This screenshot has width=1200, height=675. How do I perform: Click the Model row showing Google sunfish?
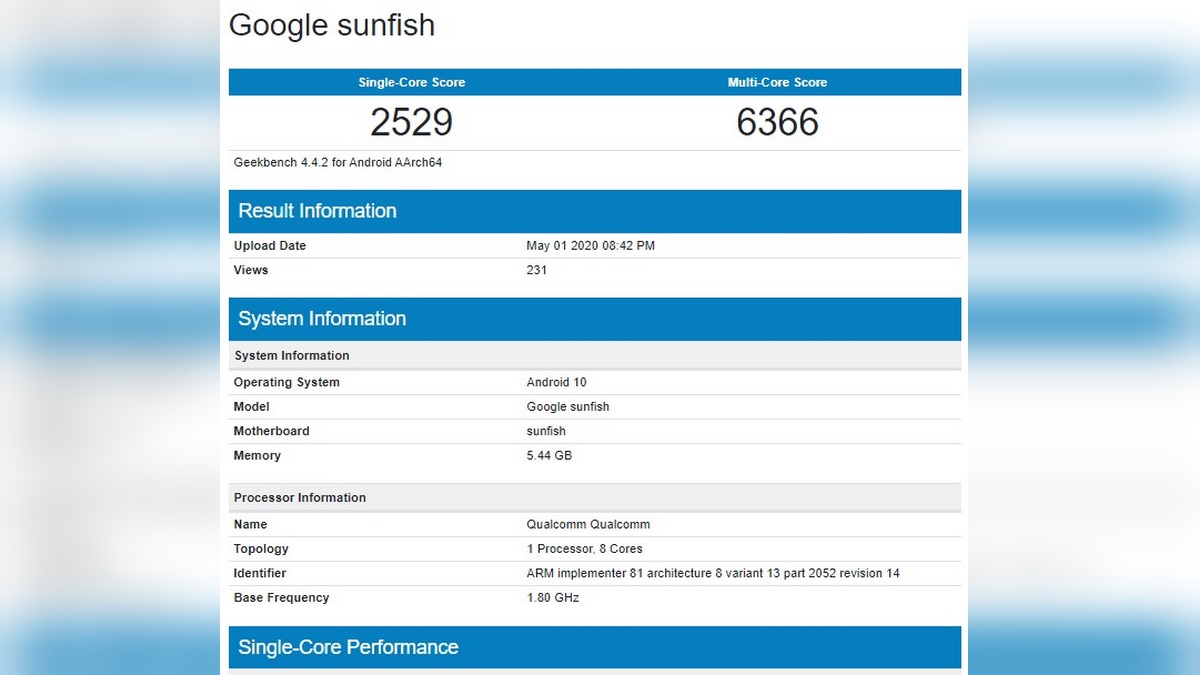[568, 406]
